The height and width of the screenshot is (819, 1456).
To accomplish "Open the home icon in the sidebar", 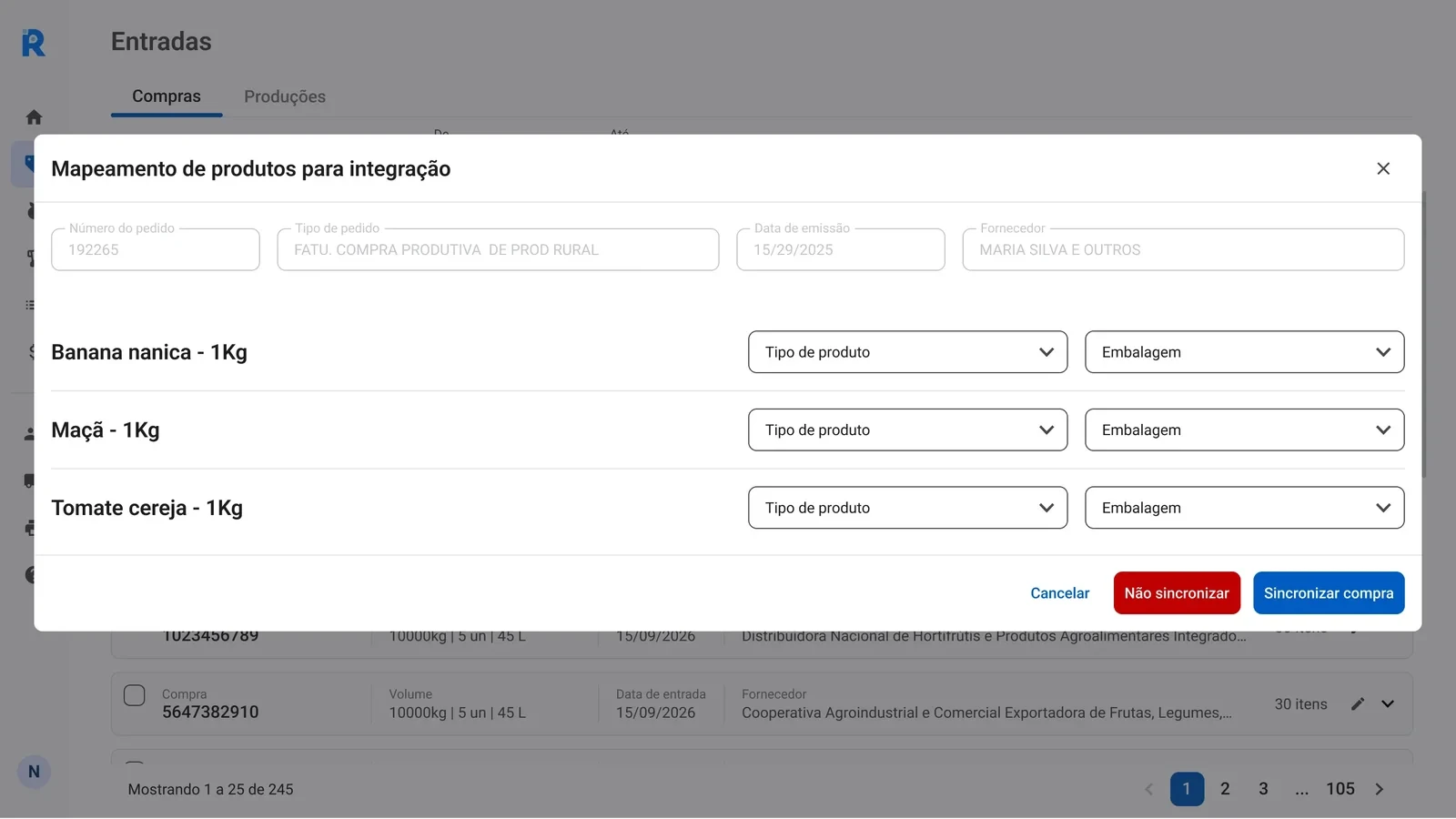I will (33, 116).
